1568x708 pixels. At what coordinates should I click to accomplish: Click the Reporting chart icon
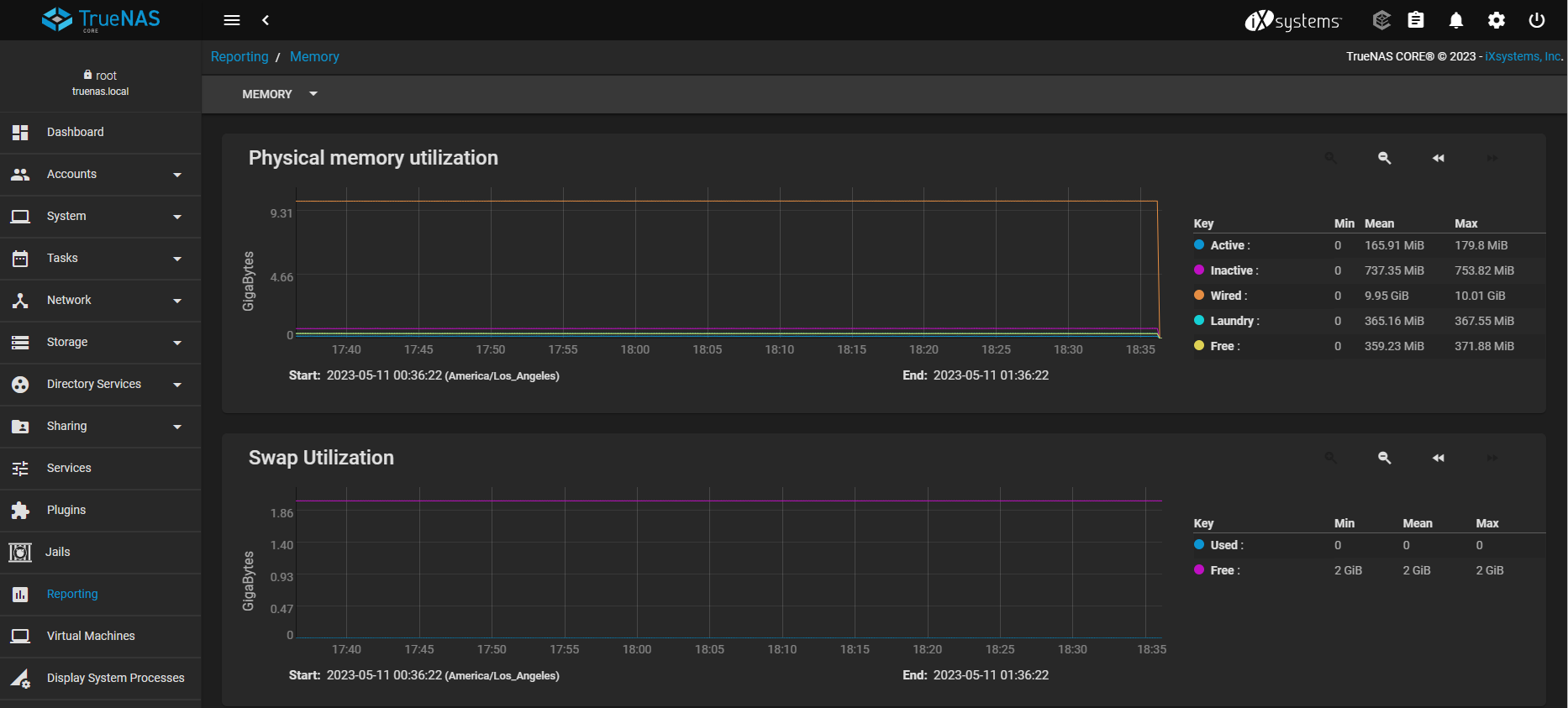20,595
